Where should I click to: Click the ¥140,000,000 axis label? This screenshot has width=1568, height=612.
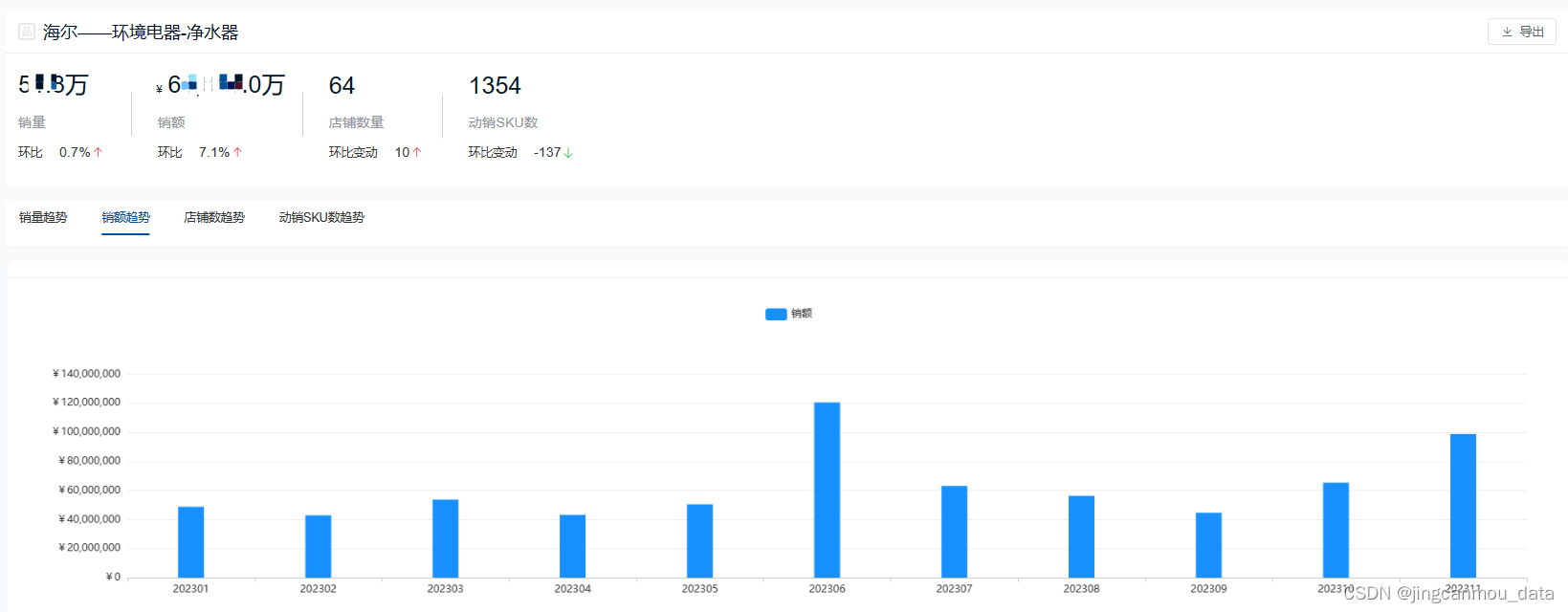coord(86,374)
